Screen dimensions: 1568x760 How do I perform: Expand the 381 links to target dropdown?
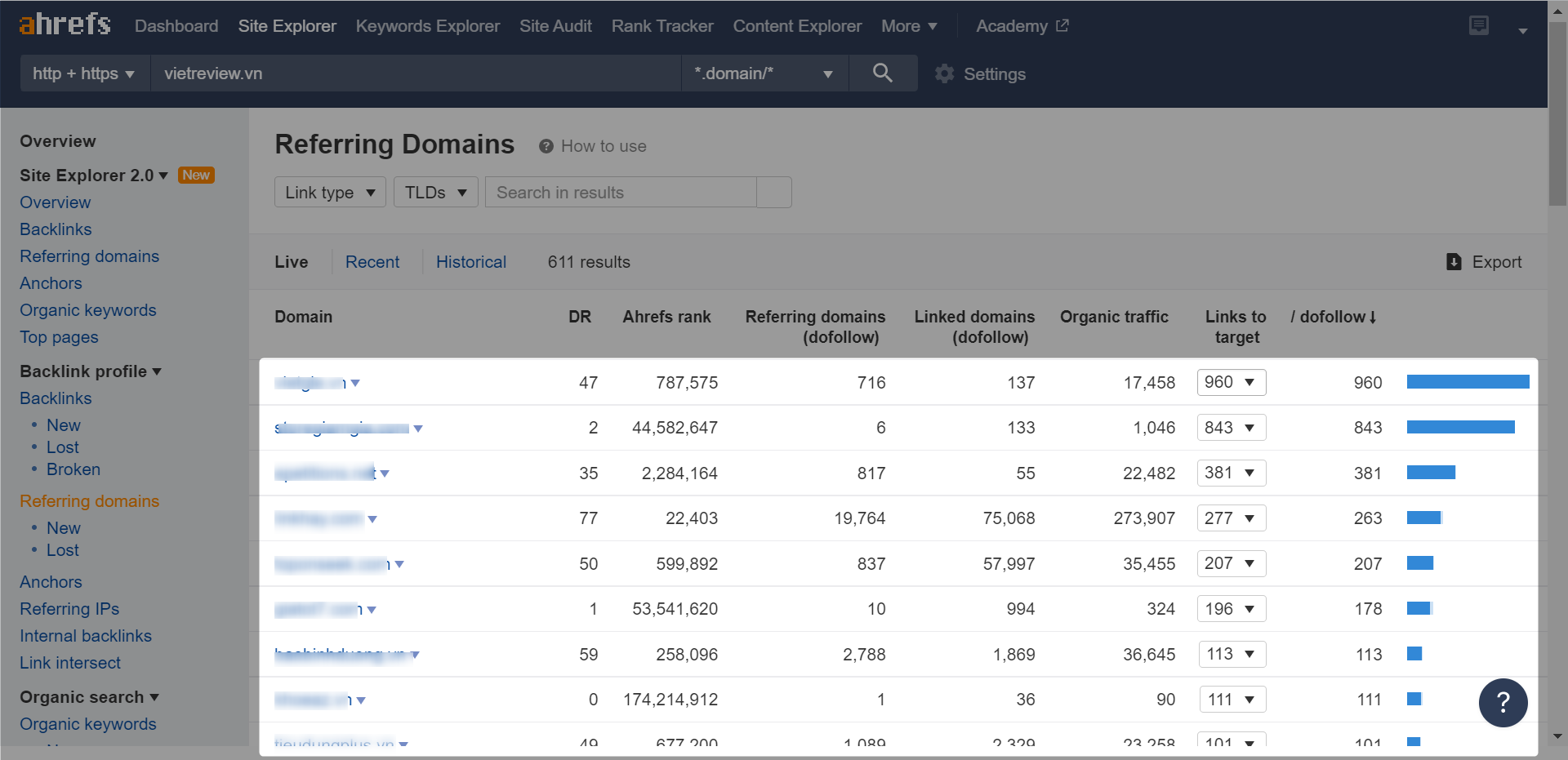[1232, 473]
